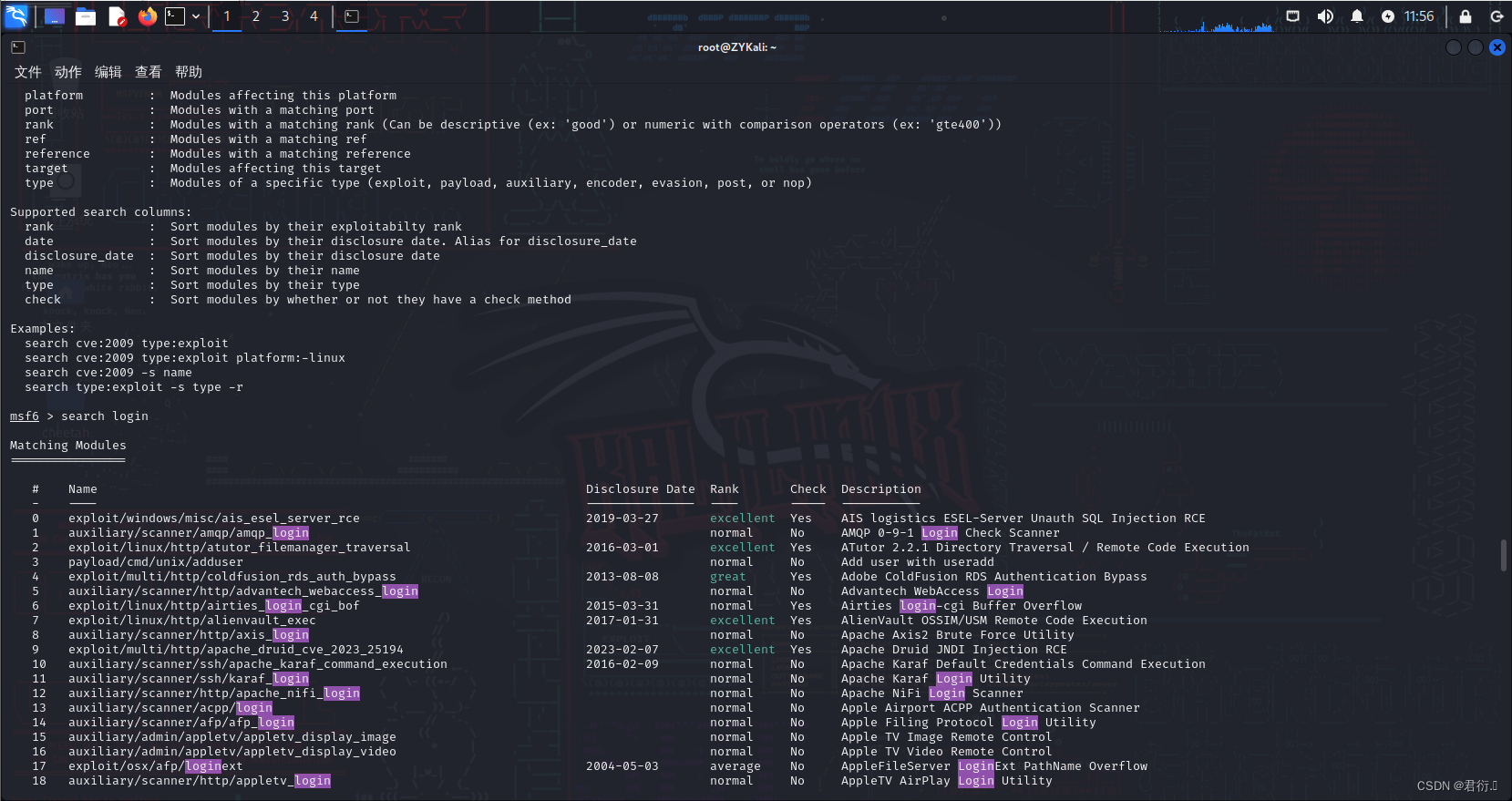Click alienvault_exec module name

tap(192, 621)
